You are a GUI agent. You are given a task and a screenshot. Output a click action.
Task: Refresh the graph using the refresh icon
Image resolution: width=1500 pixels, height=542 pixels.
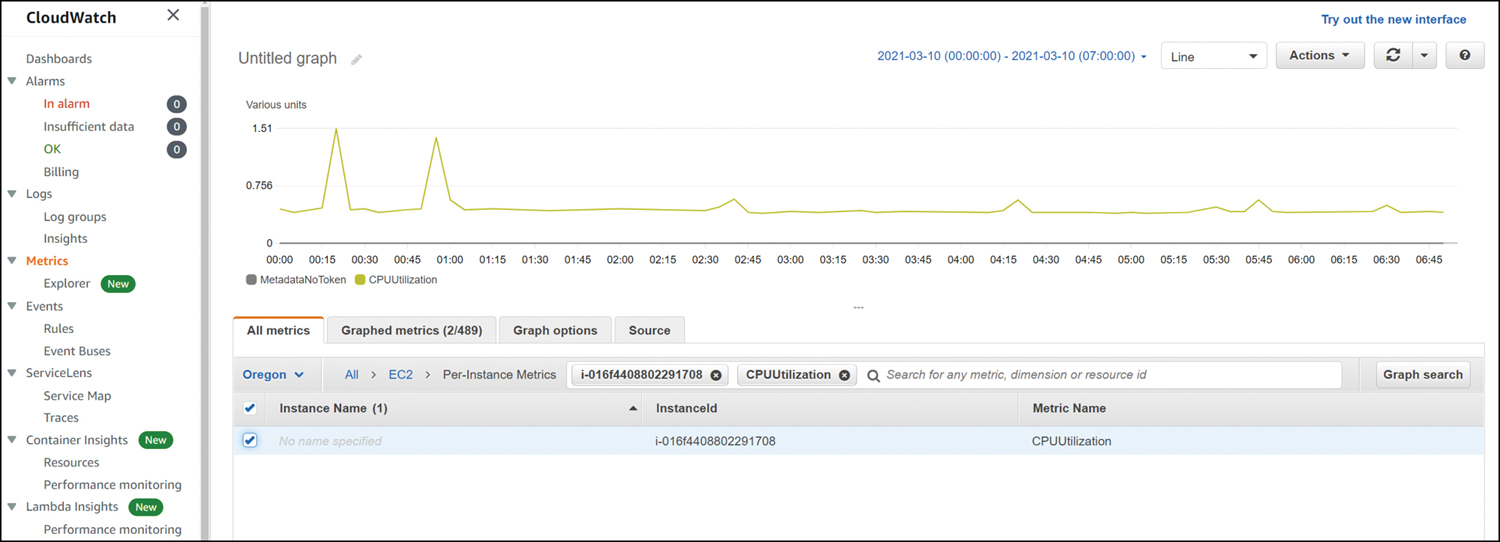[1393, 56]
